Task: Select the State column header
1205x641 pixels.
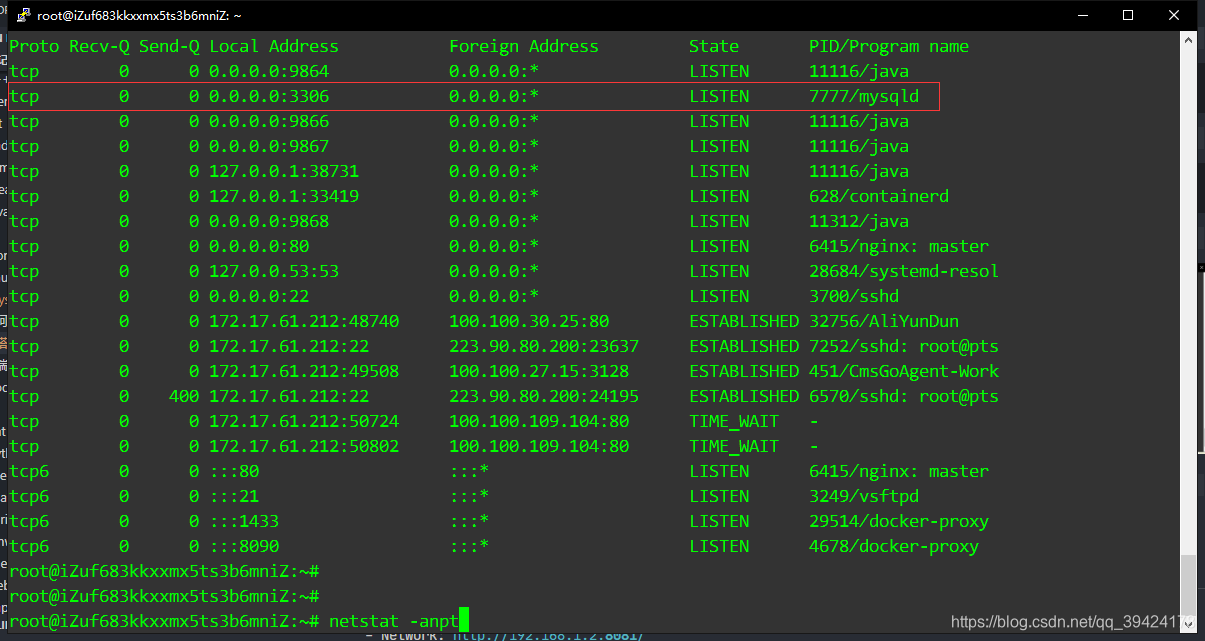Action: click(714, 46)
